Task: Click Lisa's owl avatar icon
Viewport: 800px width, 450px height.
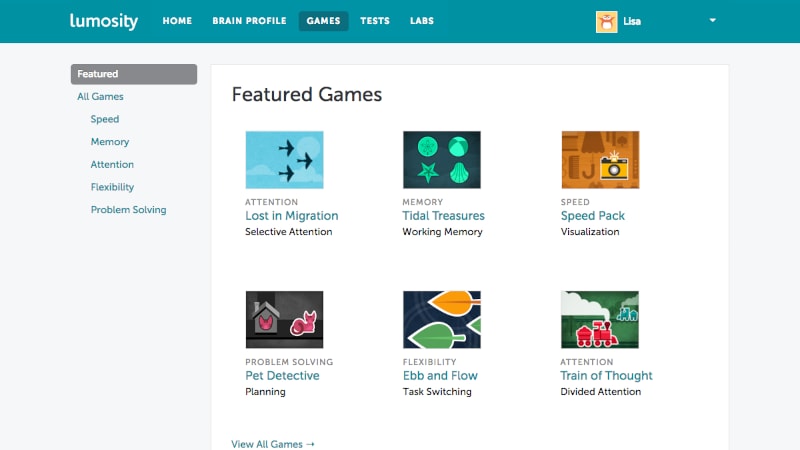Action: click(x=607, y=22)
